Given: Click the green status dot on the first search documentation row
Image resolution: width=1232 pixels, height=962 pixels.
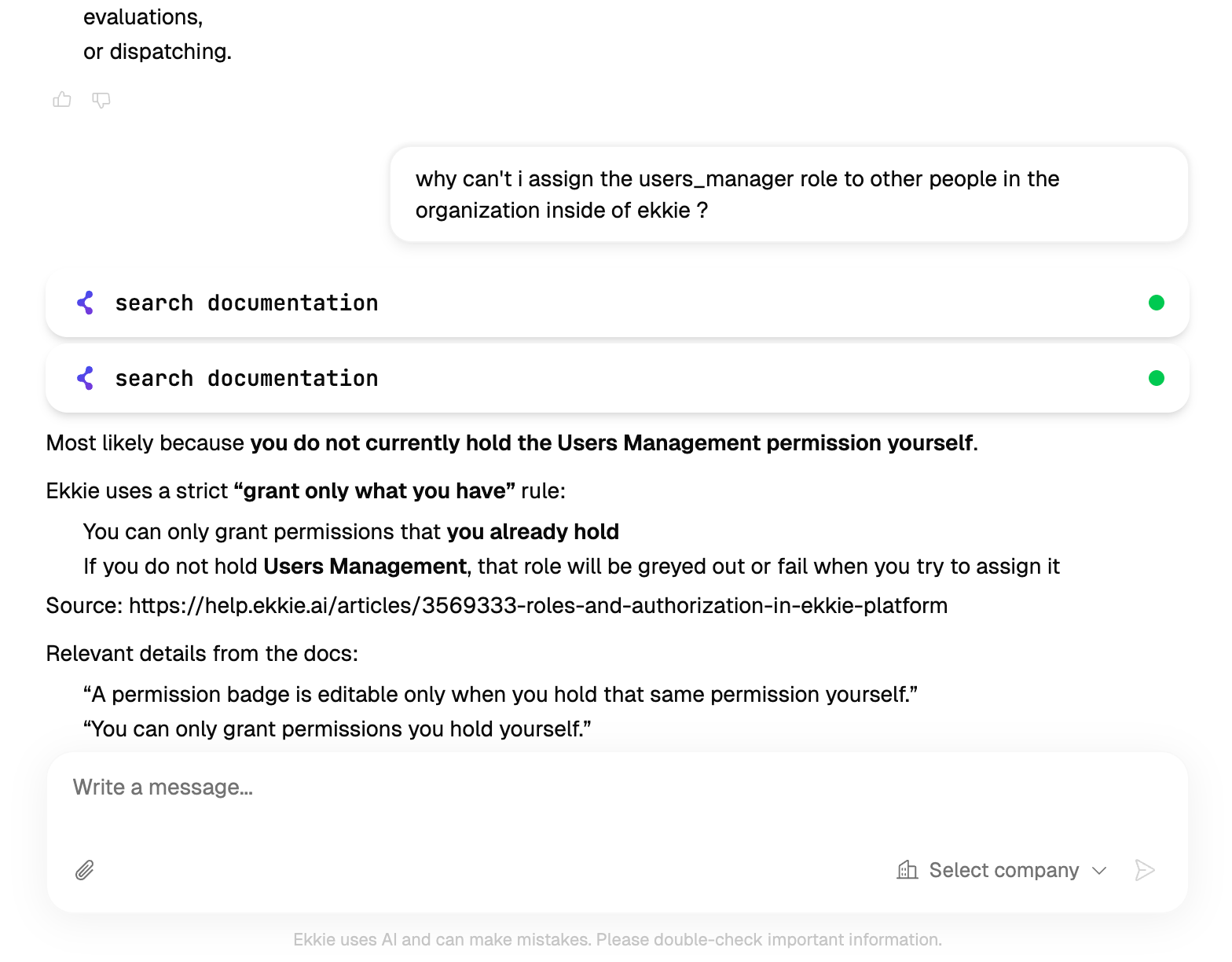Looking at the screenshot, I should [x=1156, y=303].
